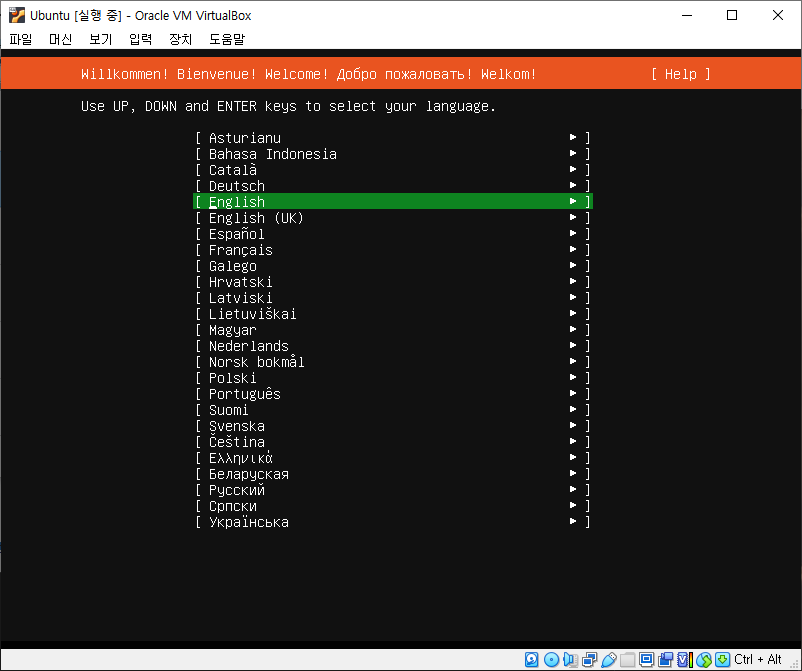
Task: Click the hard disk activity indicator icon
Action: (x=532, y=660)
